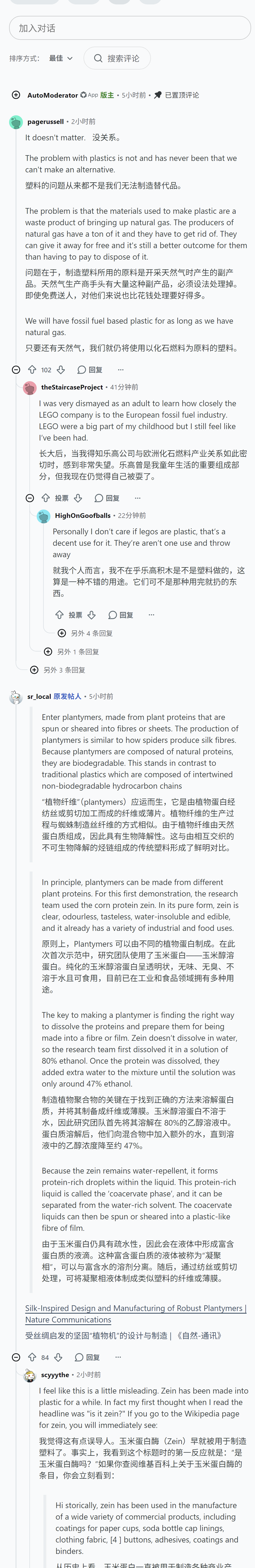Downvote sr_local's comment beside 84 count

coord(59,1357)
